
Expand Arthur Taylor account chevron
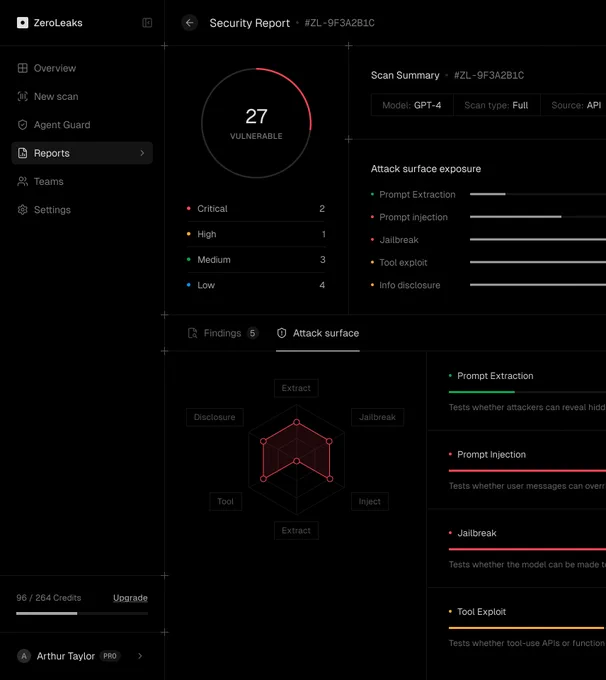click(140, 656)
